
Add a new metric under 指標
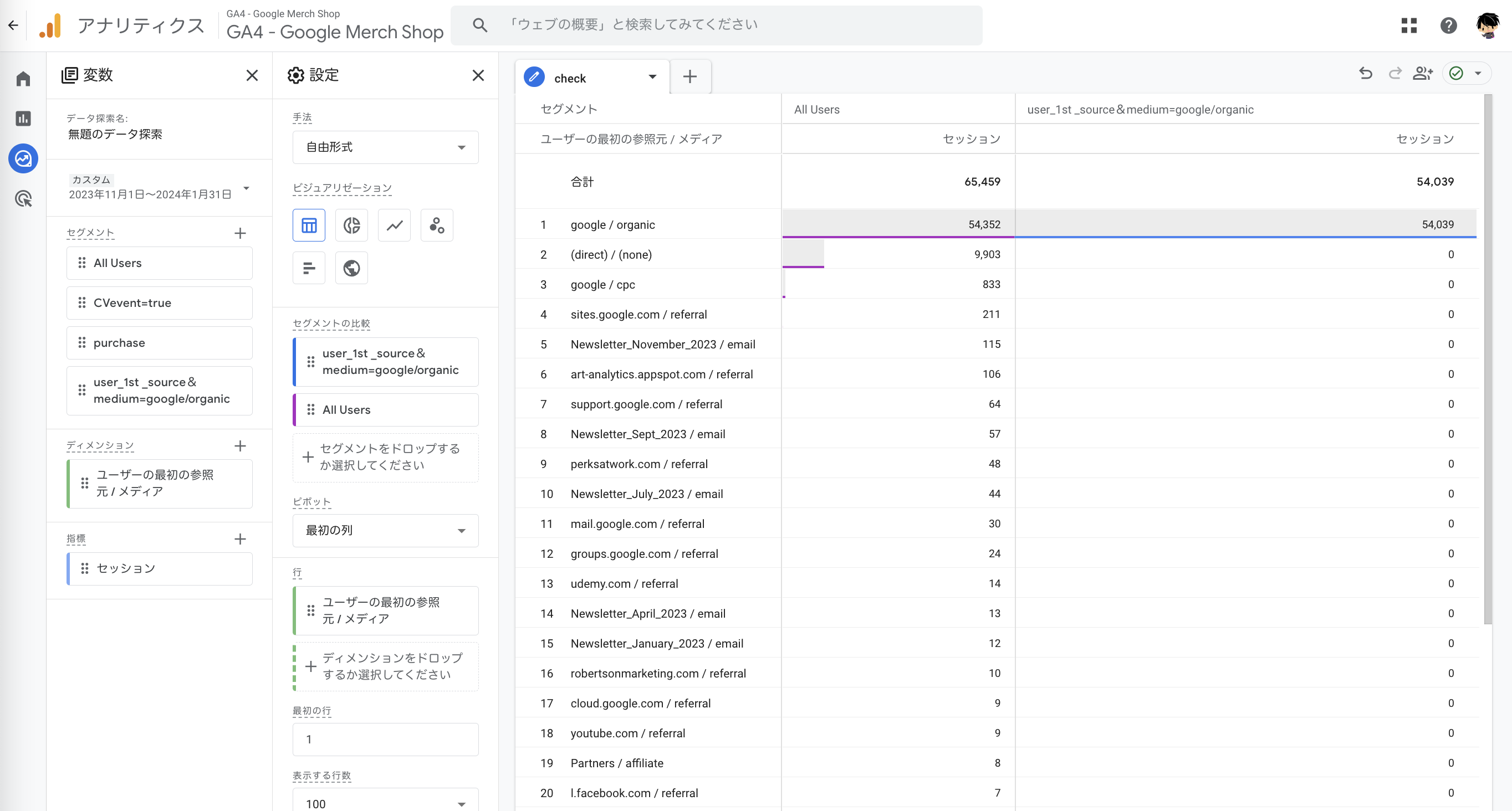[240, 538]
